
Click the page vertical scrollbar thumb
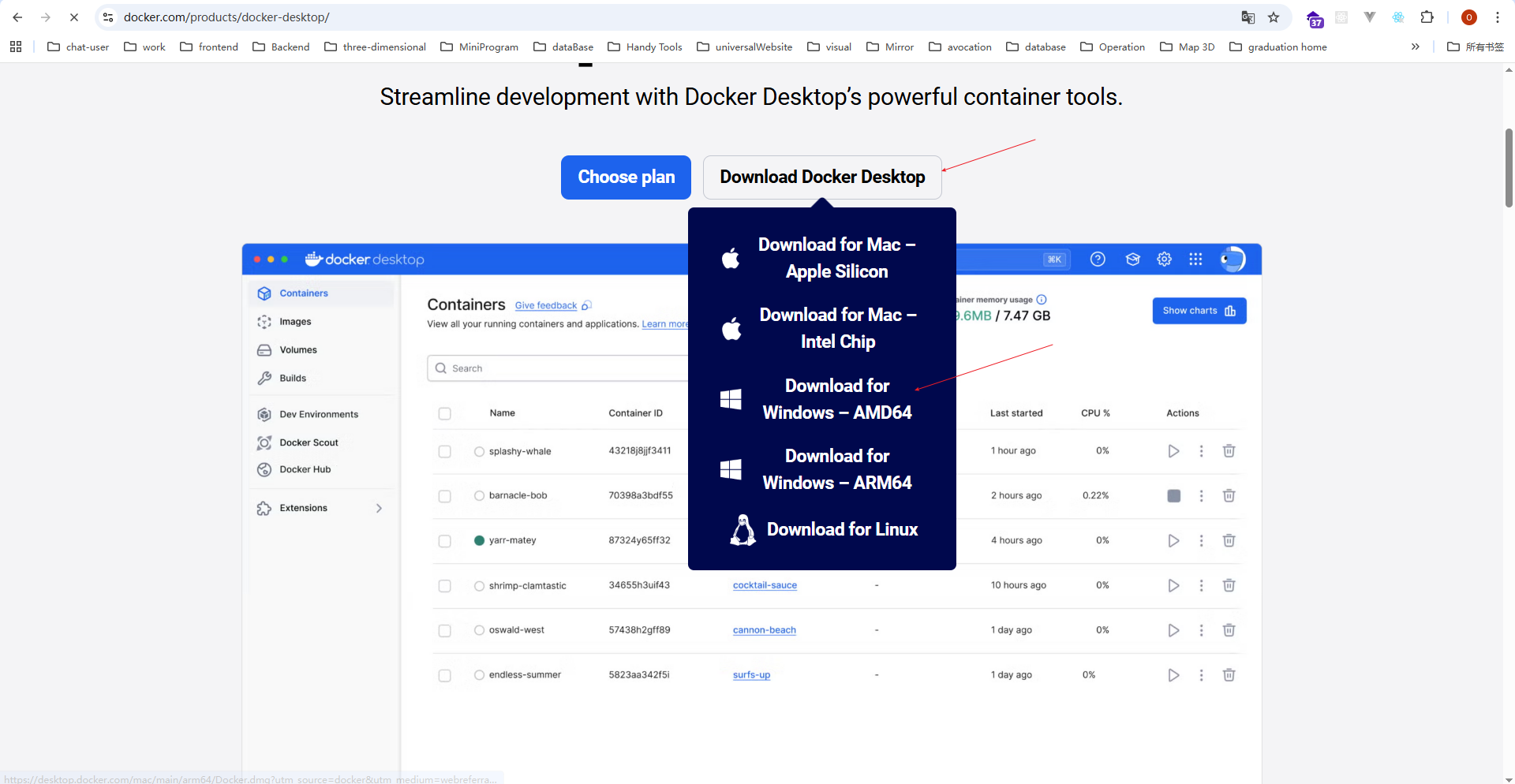(1509, 168)
